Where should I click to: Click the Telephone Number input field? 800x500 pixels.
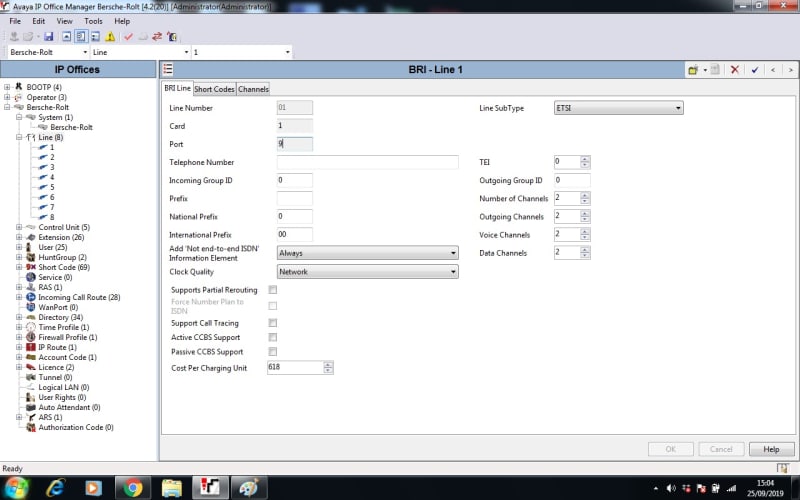tap(367, 162)
